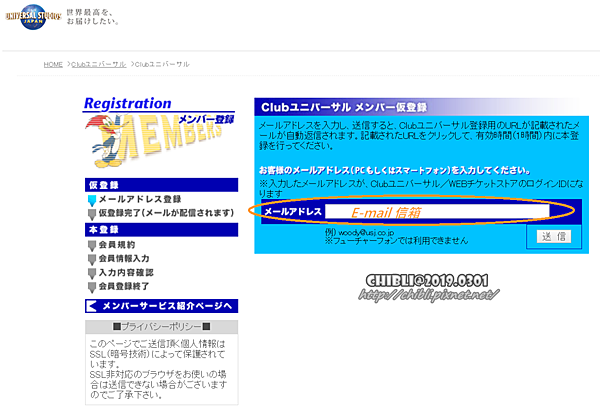Click the 仮登録 section header
The image size is (600, 407).
161,185
